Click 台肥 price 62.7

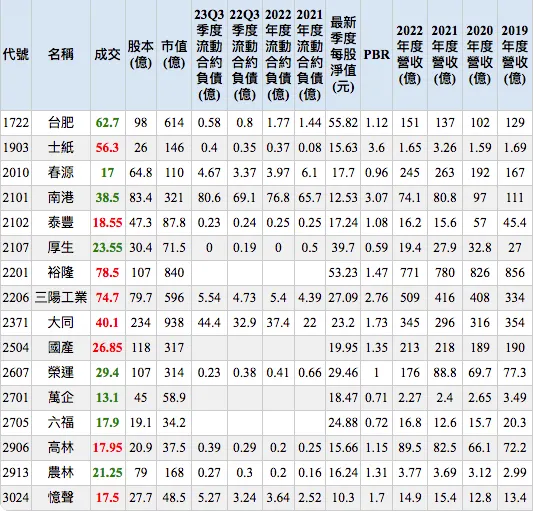107,123
